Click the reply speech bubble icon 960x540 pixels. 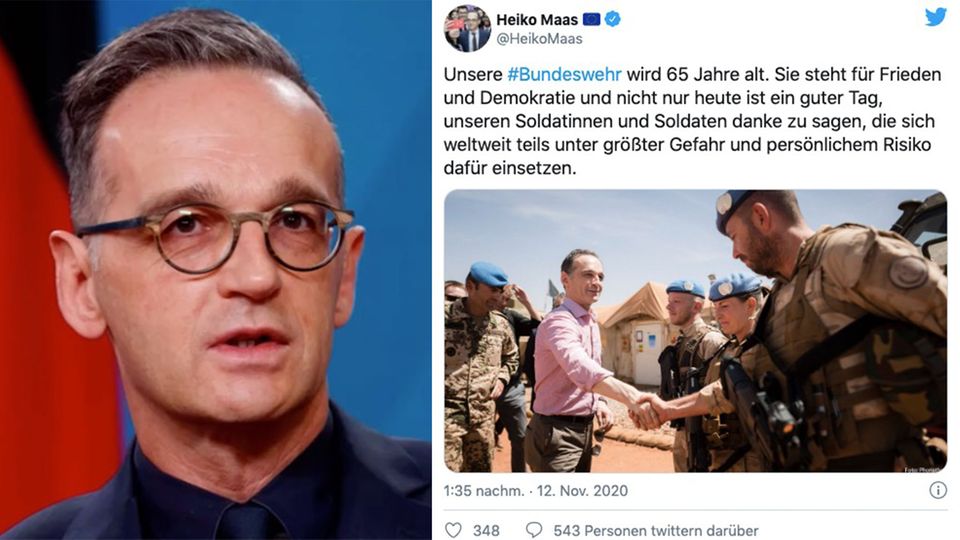(534, 530)
